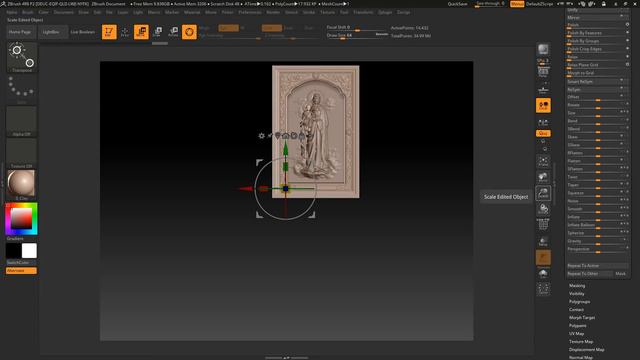This screenshot has width=640, height=360.
Task: Open the Zplugin menu
Action: (x=384, y=12)
